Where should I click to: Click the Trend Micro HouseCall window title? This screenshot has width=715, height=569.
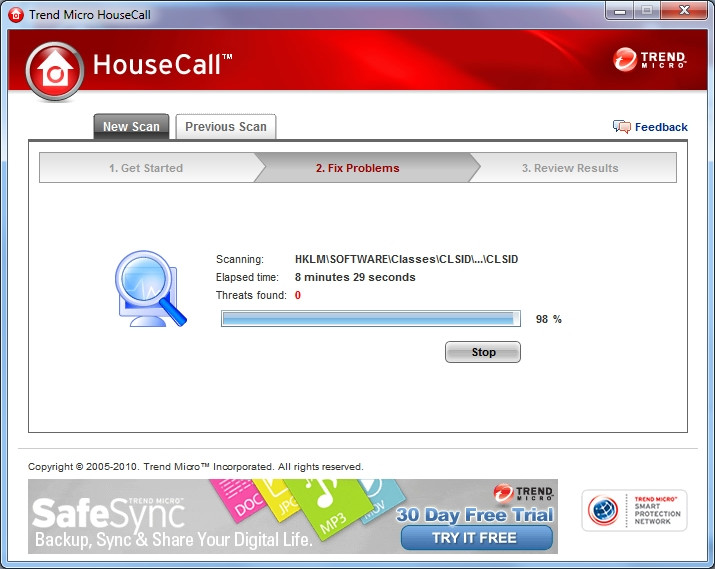point(90,15)
